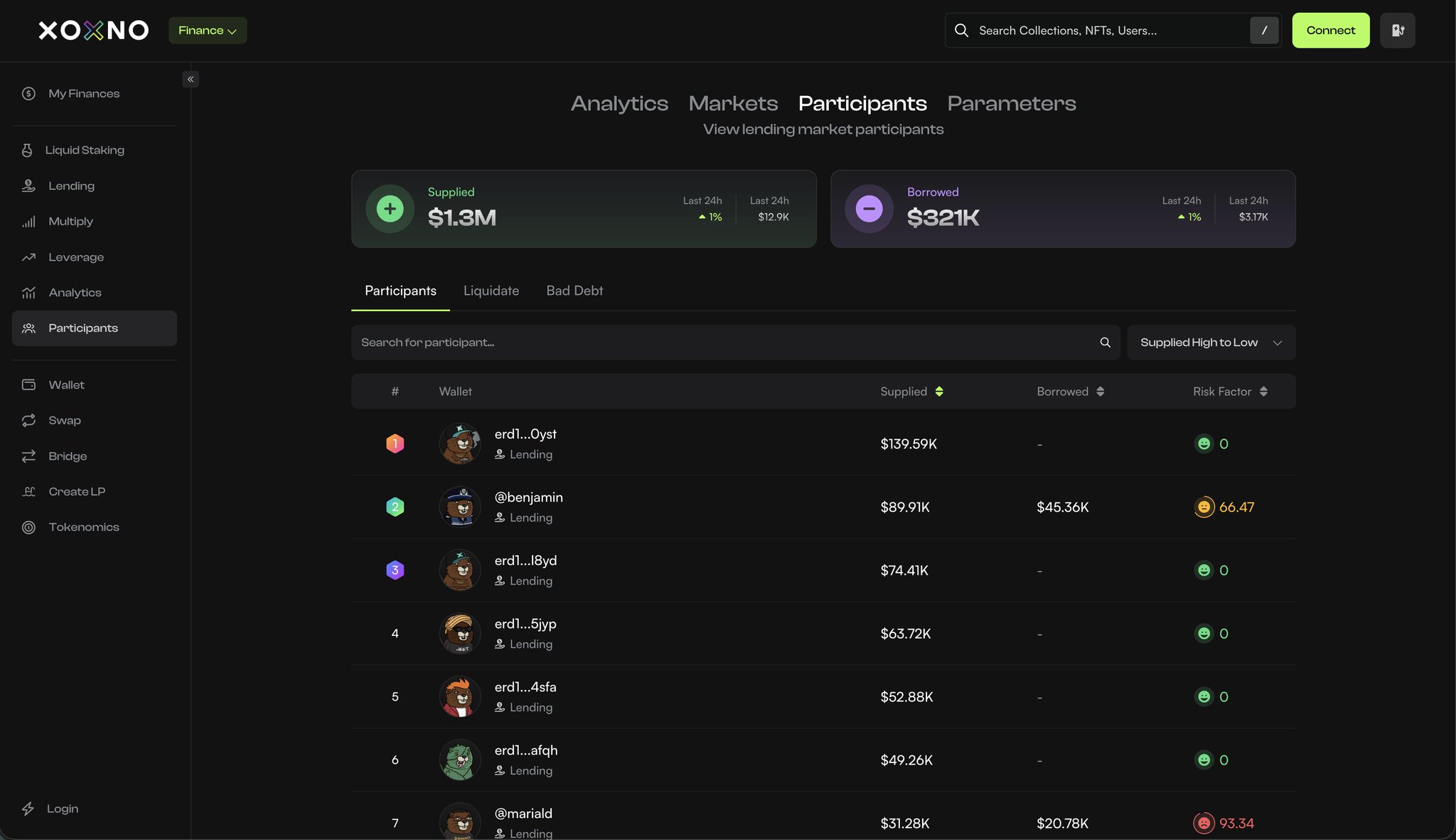Viewport: 1456px width, 840px height.
Task: Click the lightning Login icon
Action: [x=28, y=809]
